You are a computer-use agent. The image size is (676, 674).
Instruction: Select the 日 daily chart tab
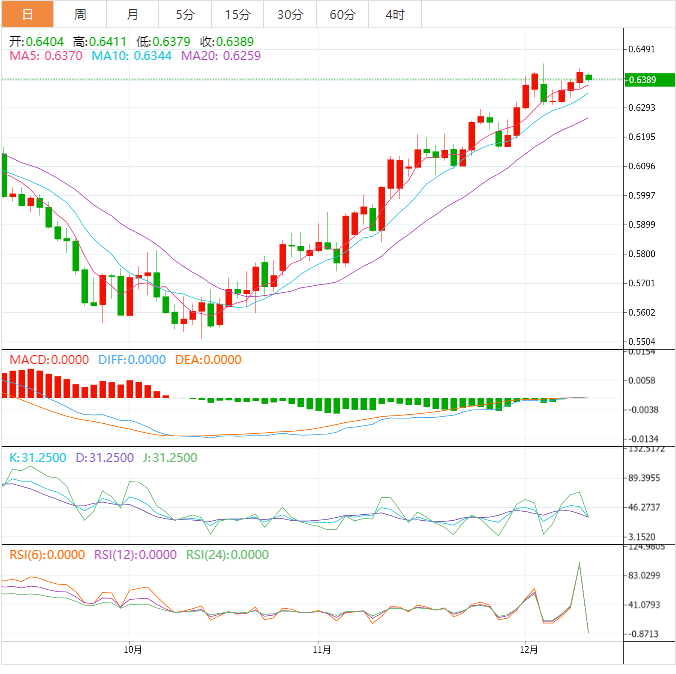point(27,14)
